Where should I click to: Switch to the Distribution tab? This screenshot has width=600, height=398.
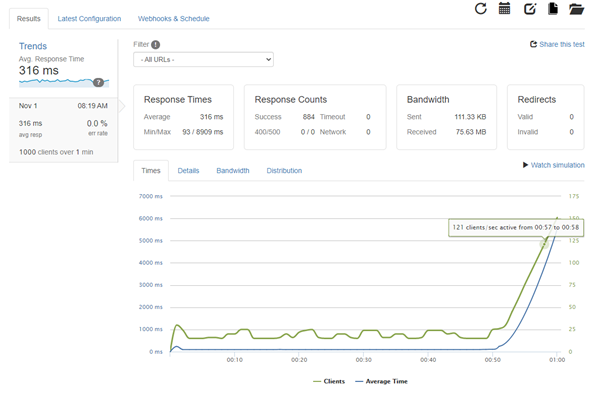[284, 171]
